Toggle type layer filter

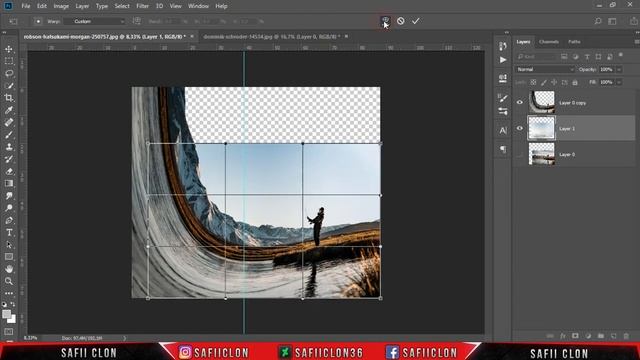pos(587,57)
